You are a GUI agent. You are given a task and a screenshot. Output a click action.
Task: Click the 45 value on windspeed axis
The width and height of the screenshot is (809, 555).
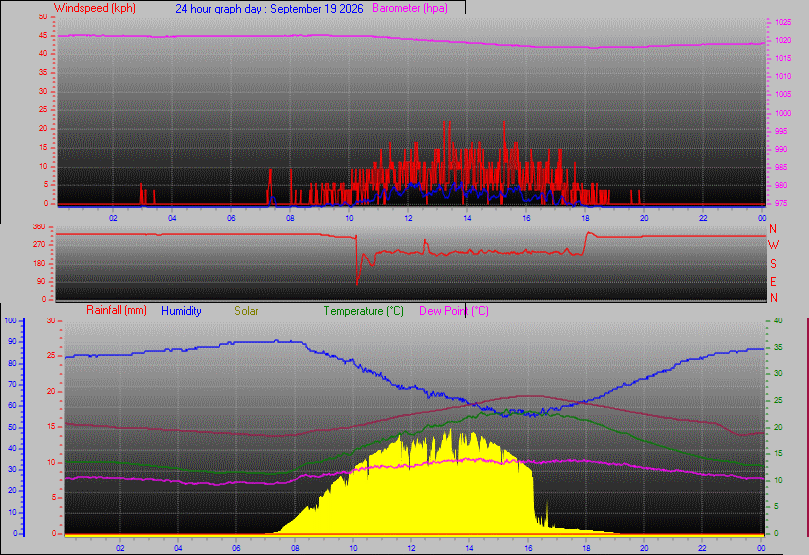(43, 36)
